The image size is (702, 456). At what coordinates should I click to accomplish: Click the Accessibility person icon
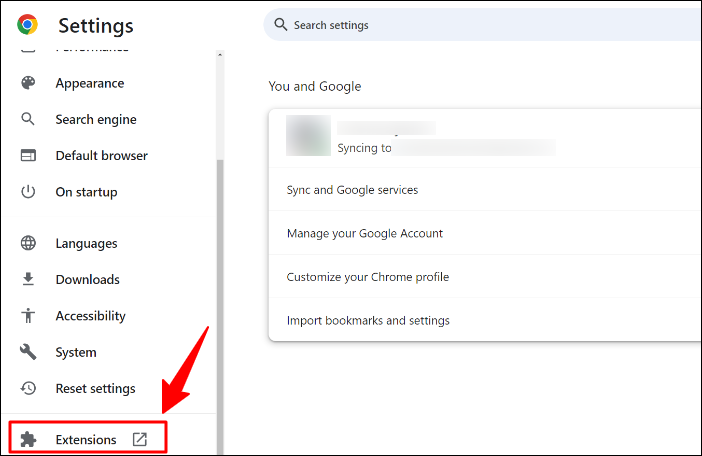click(29, 316)
